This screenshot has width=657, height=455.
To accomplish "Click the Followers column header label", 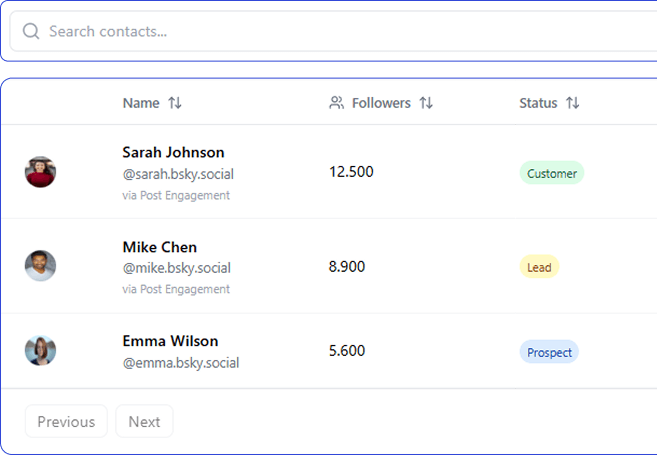I will tap(381, 103).
